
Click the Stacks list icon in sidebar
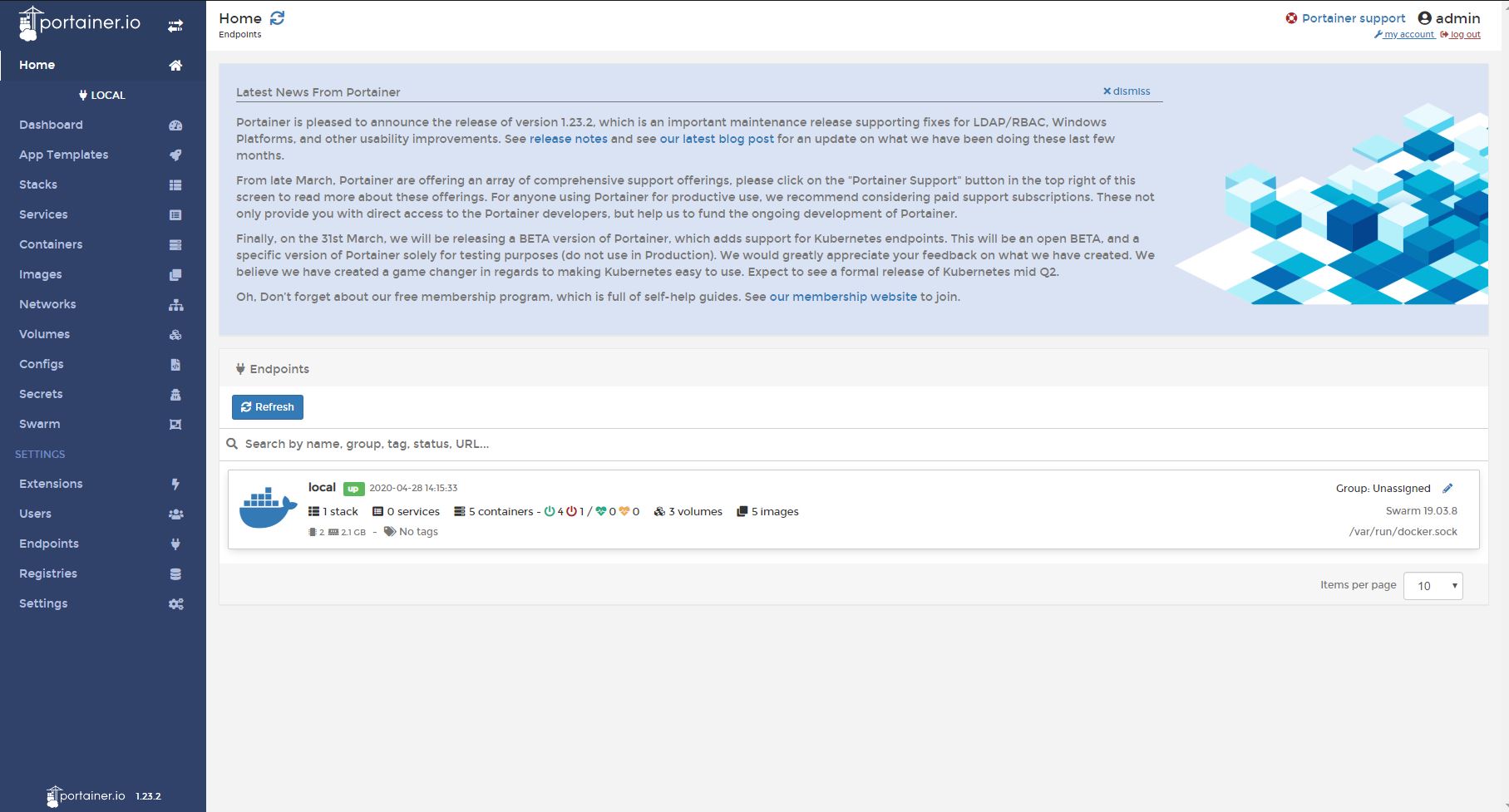(x=175, y=185)
